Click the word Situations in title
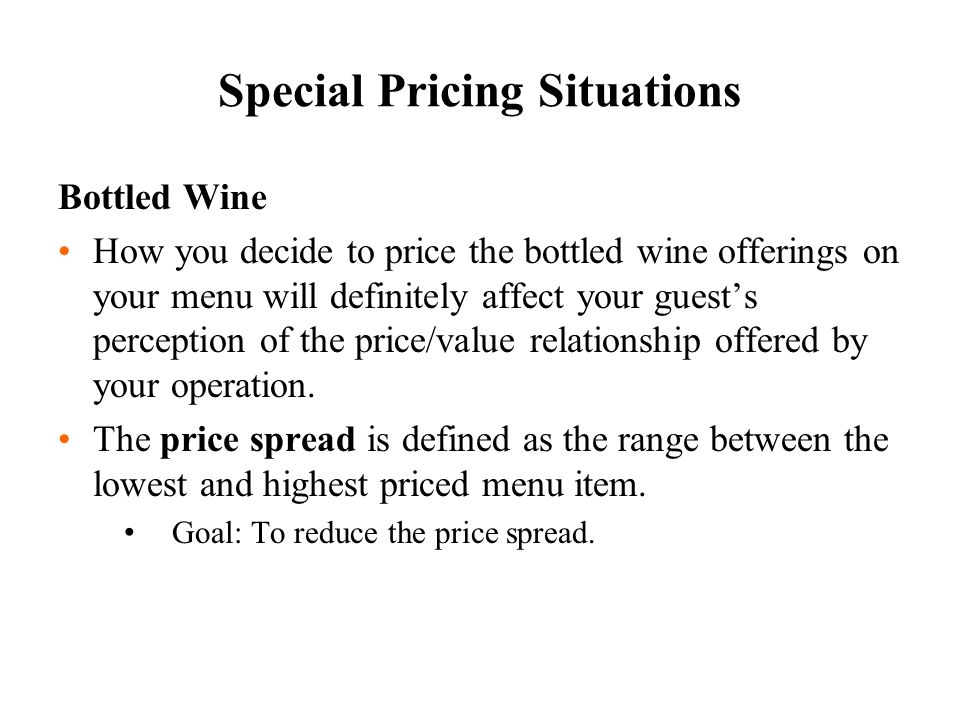 (x=639, y=91)
